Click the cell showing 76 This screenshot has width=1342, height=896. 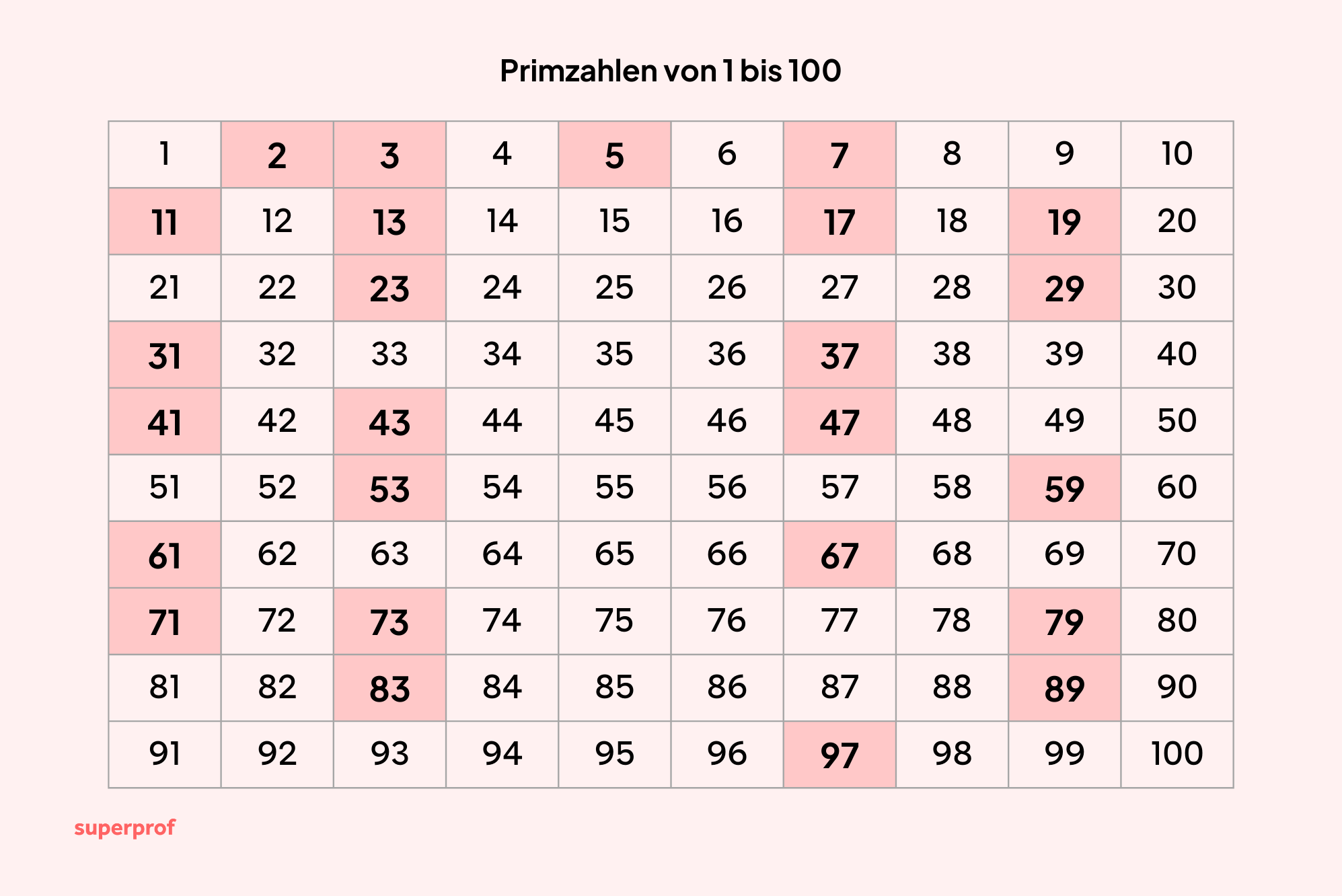pos(727,622)
